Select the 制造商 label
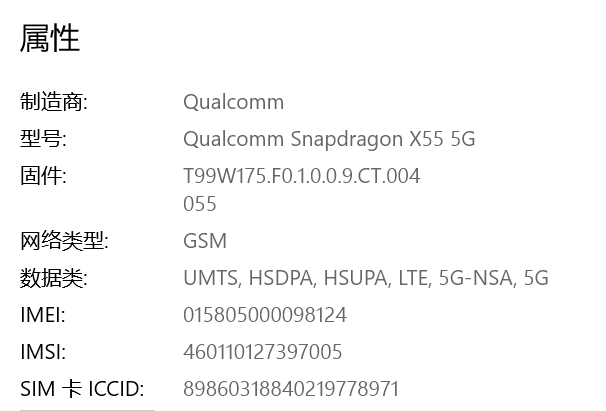This screenshot has width=606, height=411. pyautogui.click(x=54, y=102)
